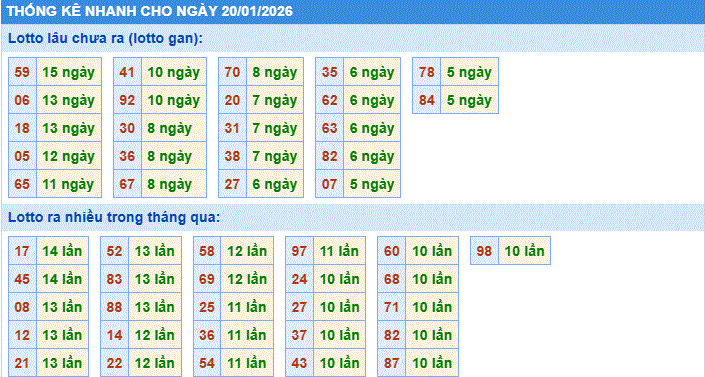Select lotto number 87 cell
The width and height of the screenshot is (705, 377).
(x=392, y=363)
